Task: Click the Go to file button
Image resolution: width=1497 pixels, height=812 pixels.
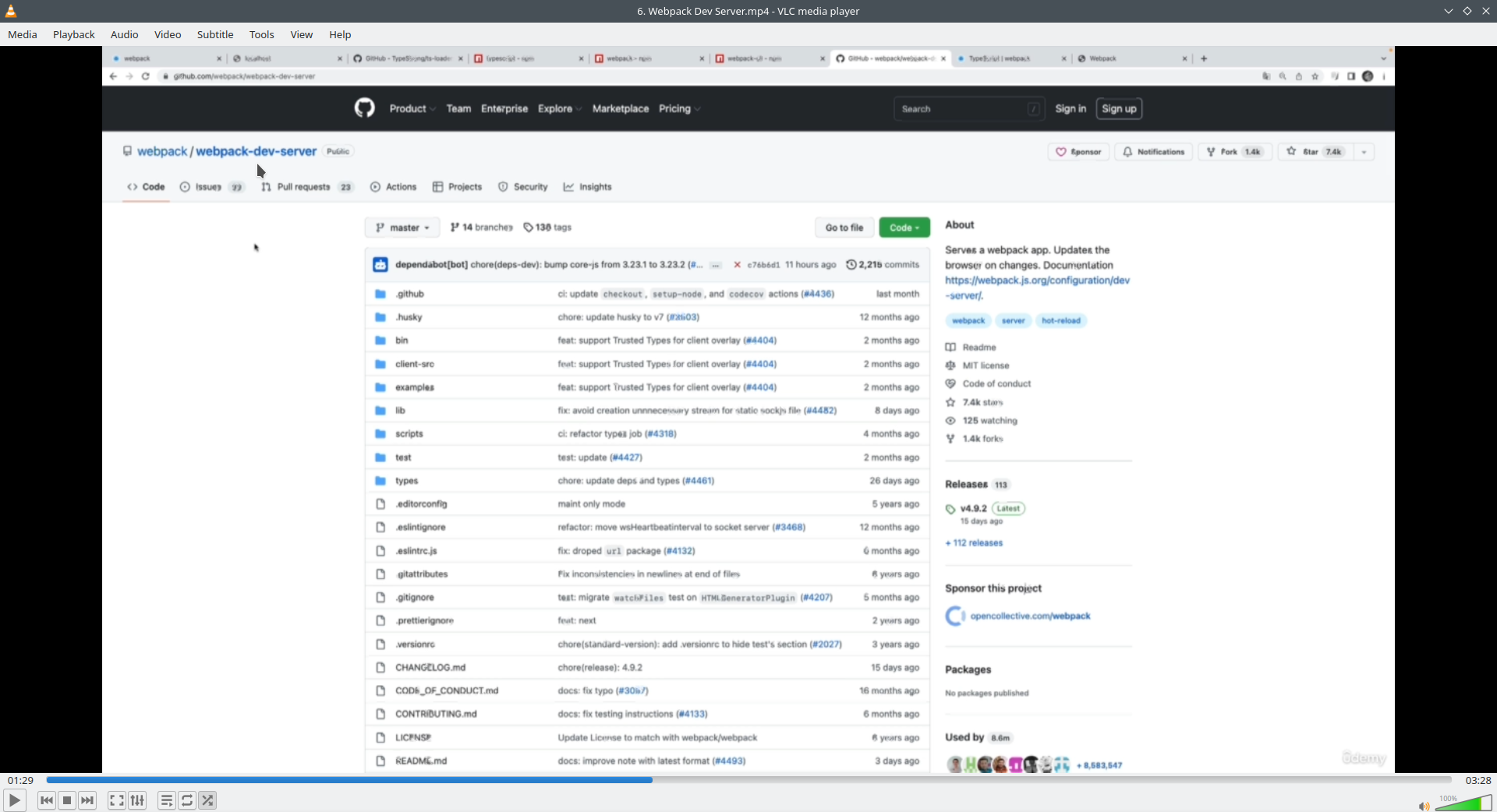Action: click(844, 228)
